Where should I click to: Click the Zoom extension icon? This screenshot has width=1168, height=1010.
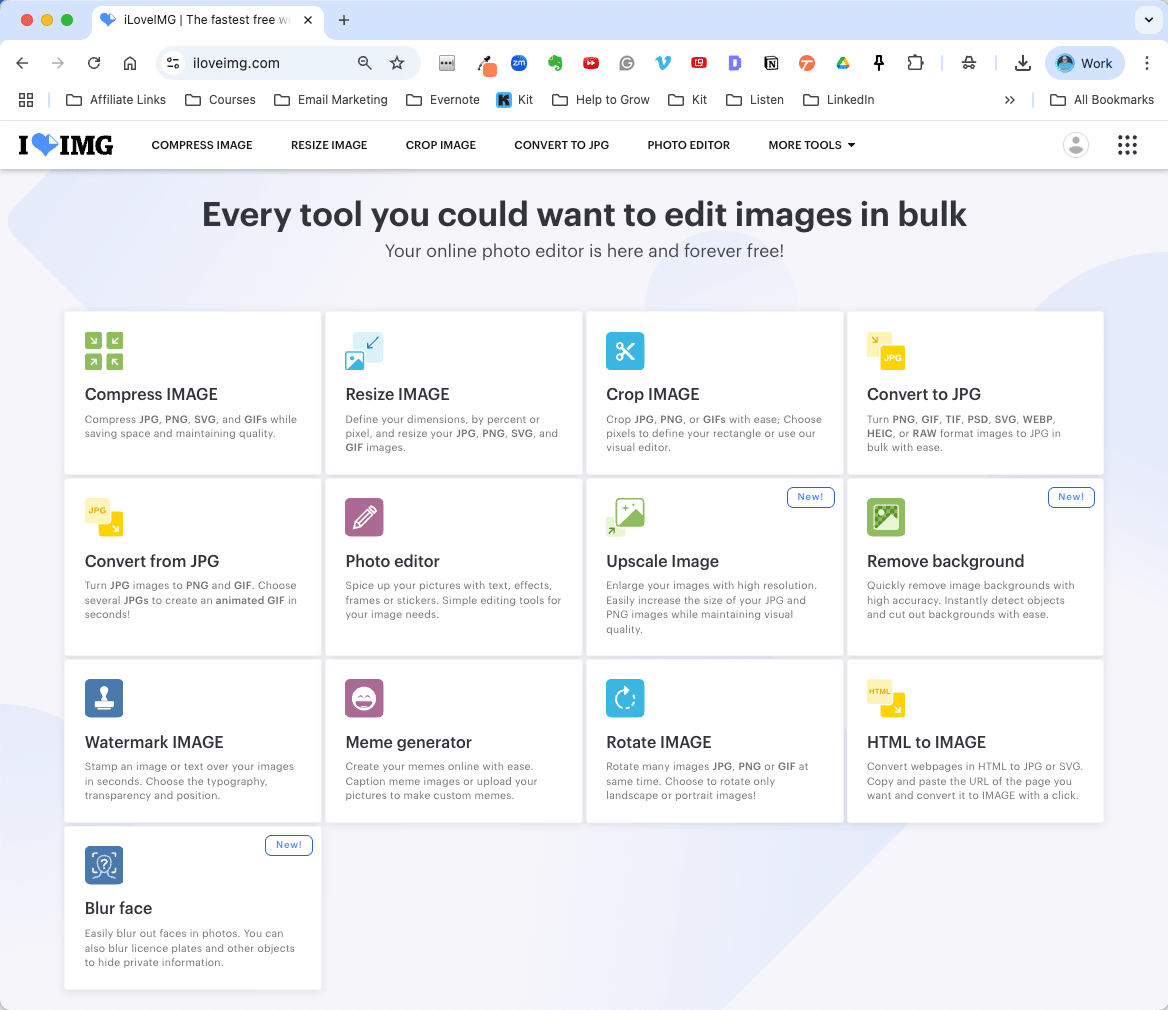(519, 63)
